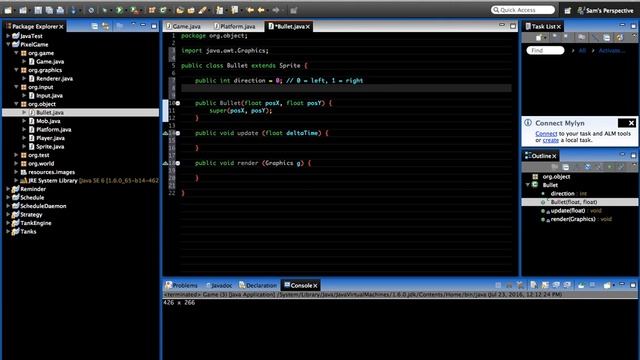Open the New Console dropdown icon

pyautogui.click(x=608, y=285)
